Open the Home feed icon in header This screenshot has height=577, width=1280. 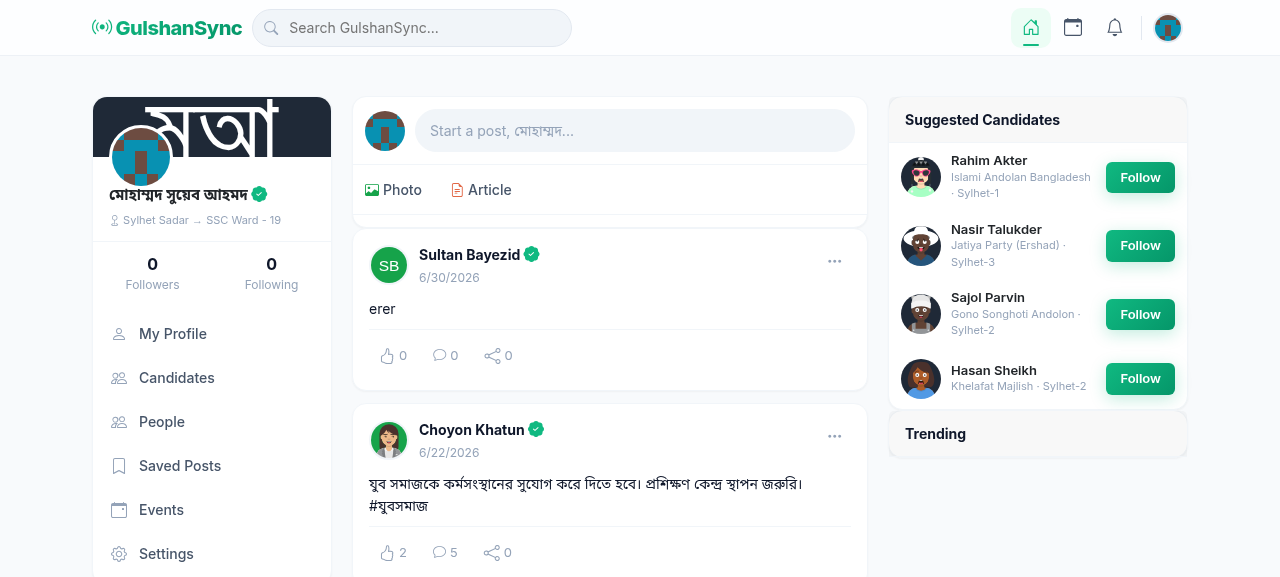tap(1031, 28)
